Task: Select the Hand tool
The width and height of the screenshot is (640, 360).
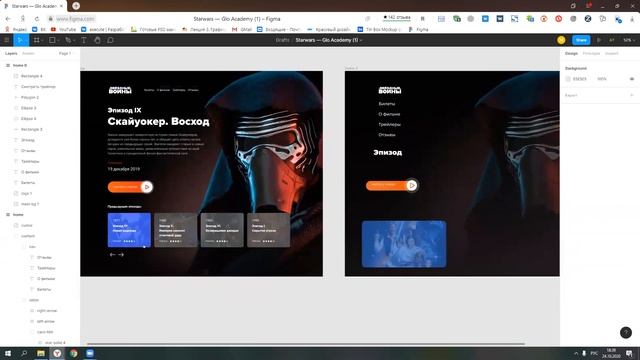Action: pos(97,40)
